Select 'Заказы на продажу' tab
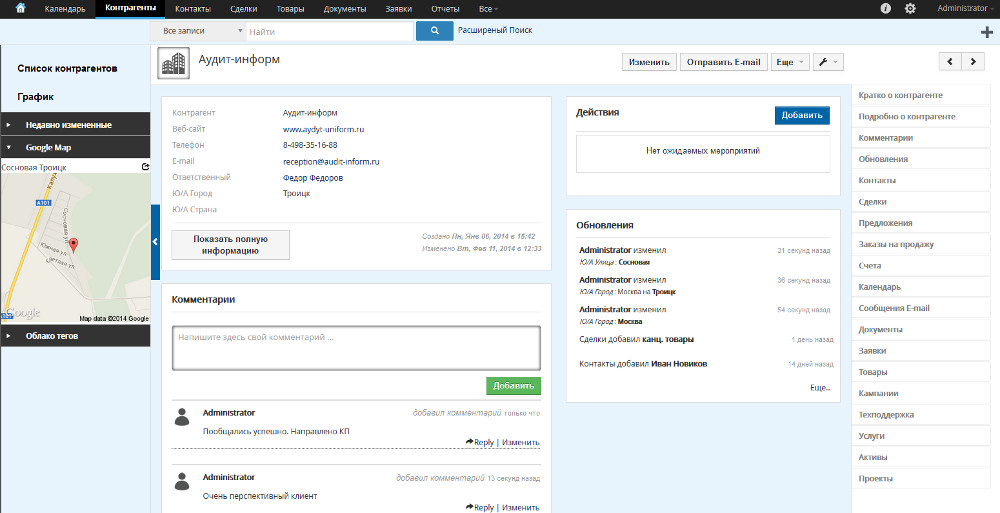The image size is (1000, 513). (x=921, y=244)
